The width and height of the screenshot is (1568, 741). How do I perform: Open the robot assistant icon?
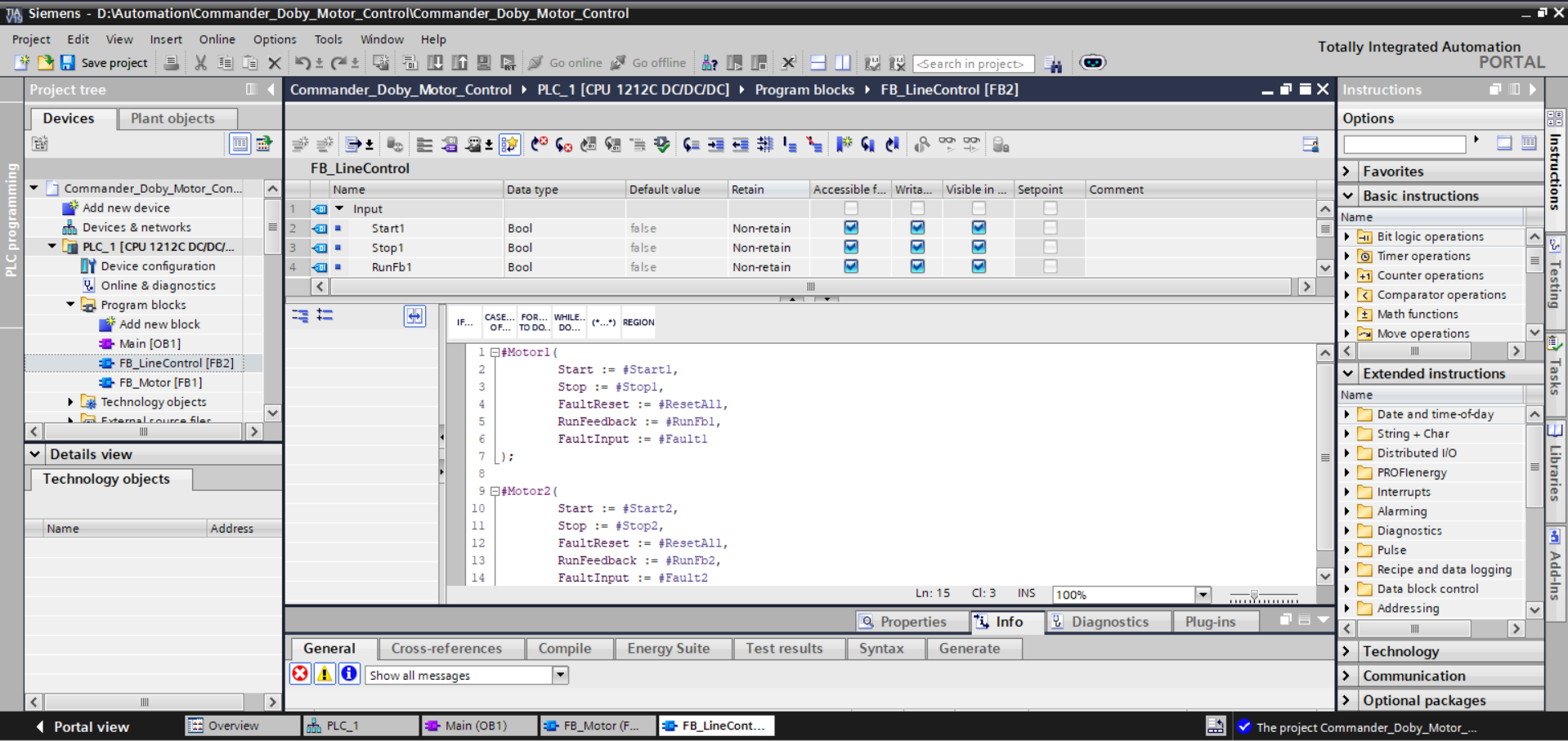pos(1092,62)
